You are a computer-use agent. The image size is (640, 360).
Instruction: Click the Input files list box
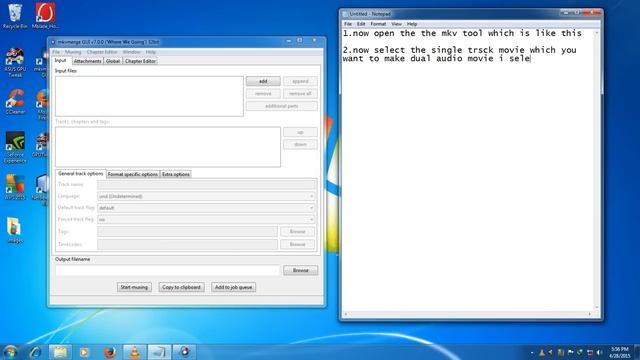[149, 96]
